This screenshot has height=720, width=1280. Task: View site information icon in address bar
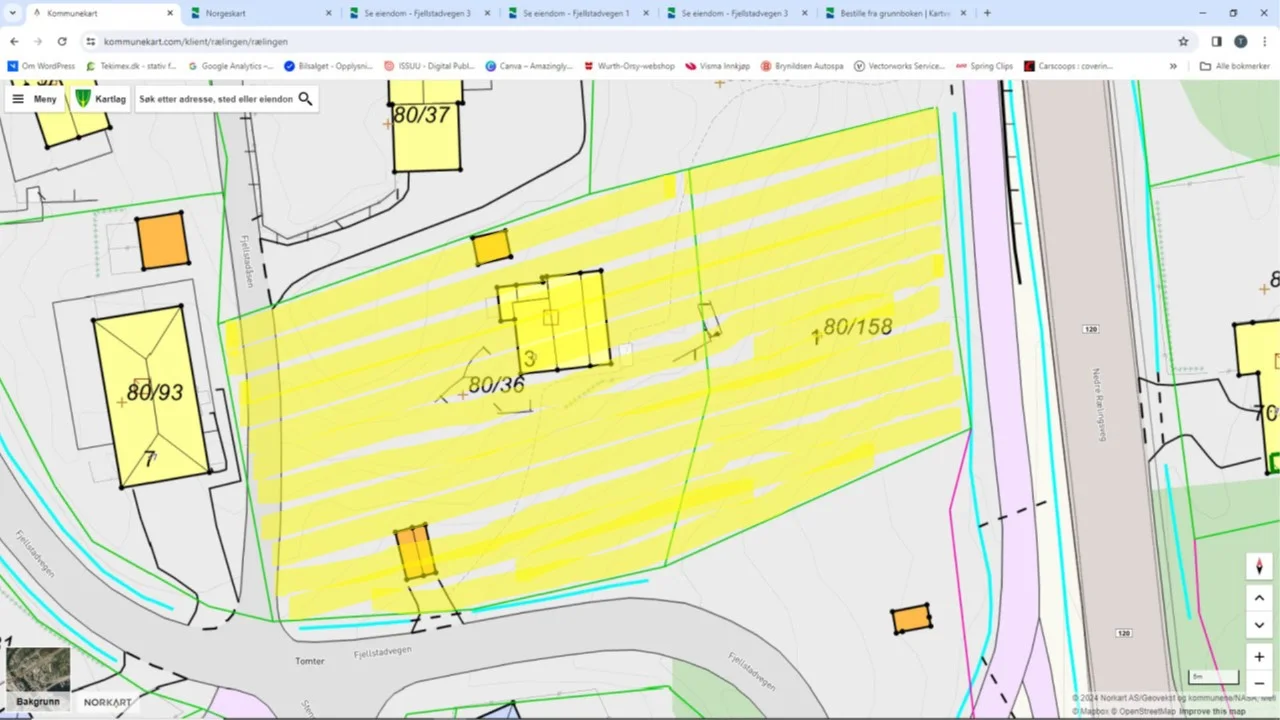[90, 41]
